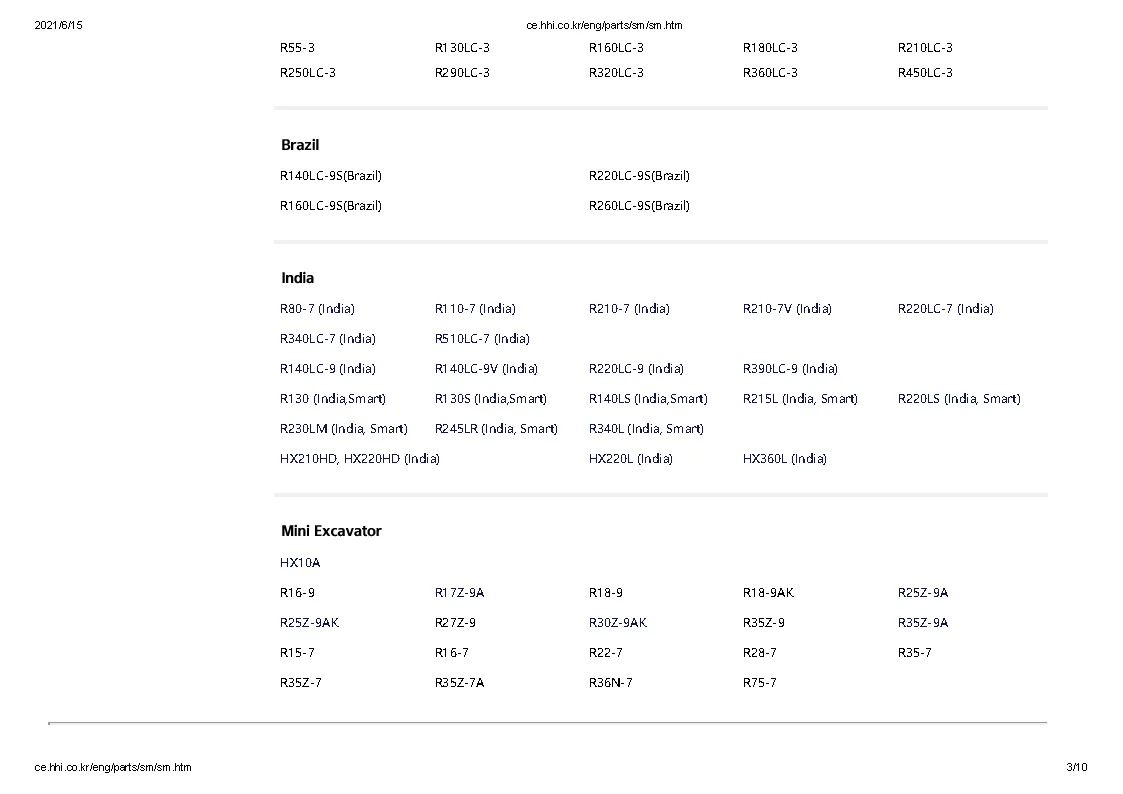Viewport: 1123px width, 794px height.
Task: Select the R18-9 model link
Action: [606, 594]
